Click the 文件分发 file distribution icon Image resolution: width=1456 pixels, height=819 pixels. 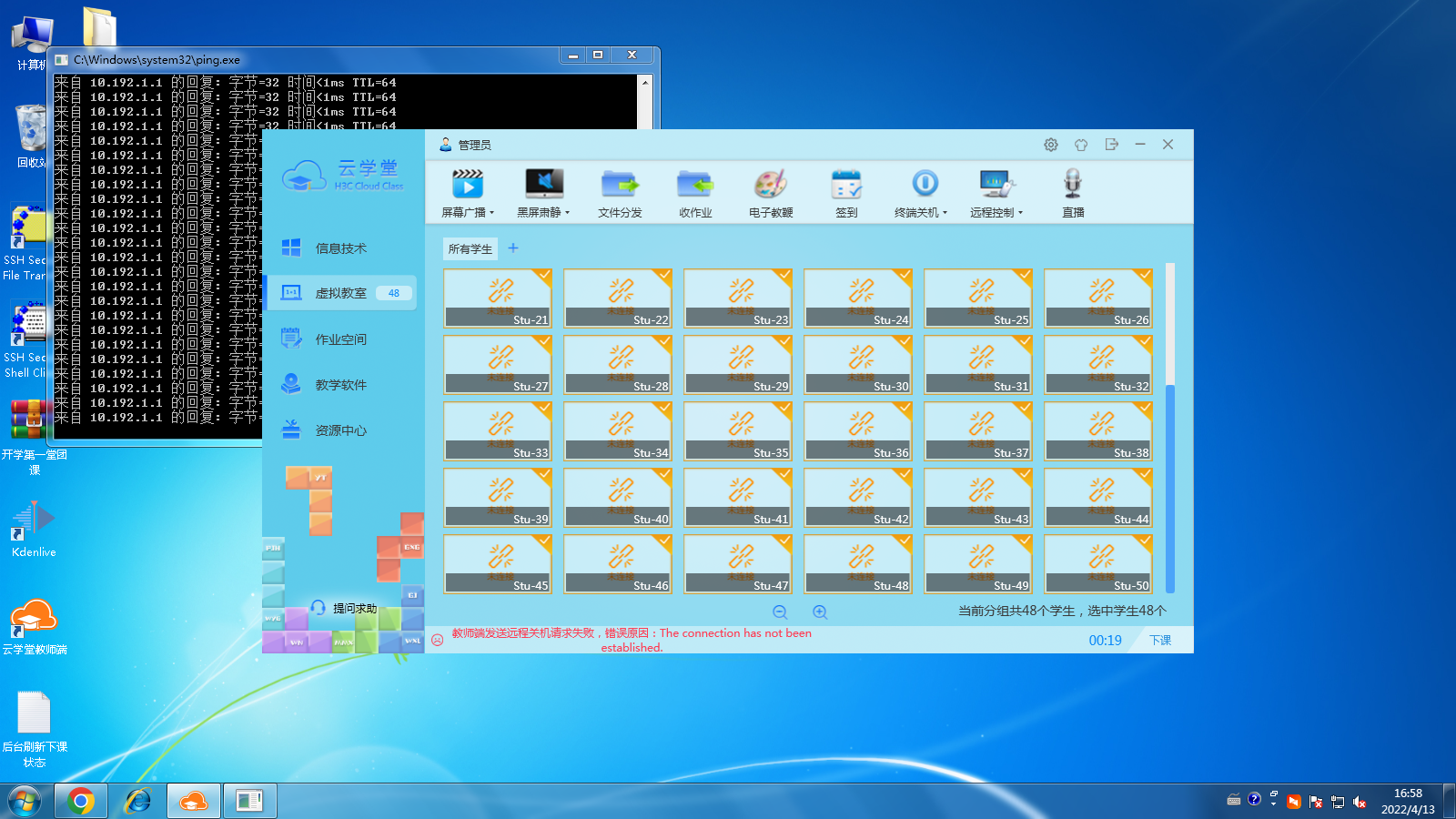(620, 185)
